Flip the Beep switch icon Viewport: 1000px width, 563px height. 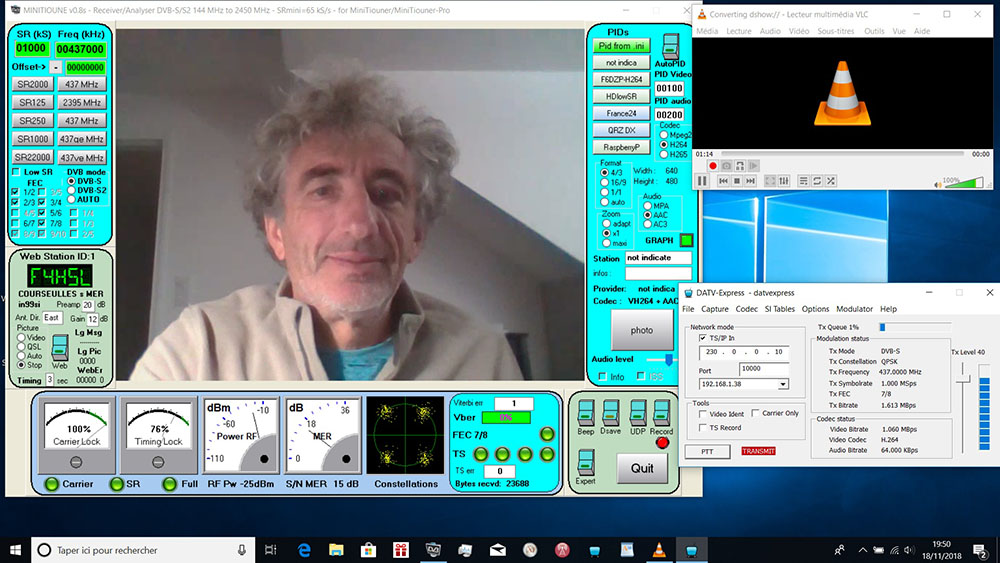pyautogui.click(x=585, y=411)
